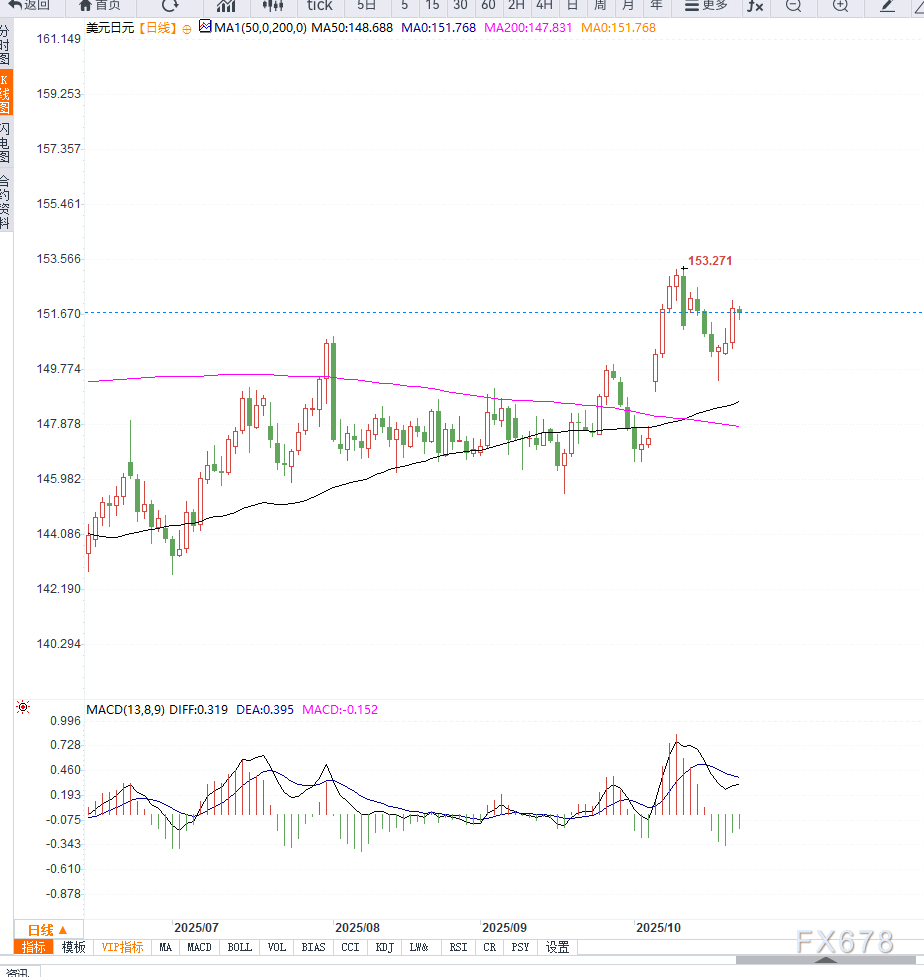924x977 pixels.
Task: Switch to tick timeframe
Action: (x=319, y=5)
